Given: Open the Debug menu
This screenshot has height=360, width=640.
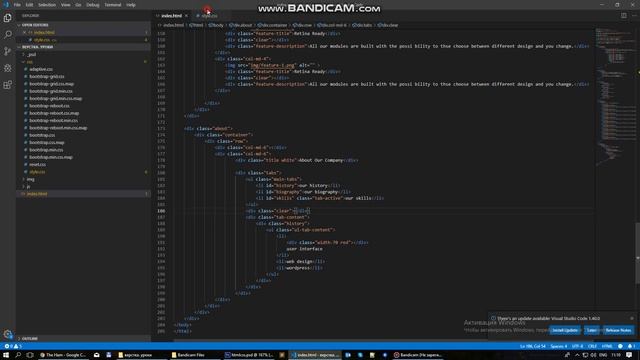Looking at the screenshot, I should (93, 5).
